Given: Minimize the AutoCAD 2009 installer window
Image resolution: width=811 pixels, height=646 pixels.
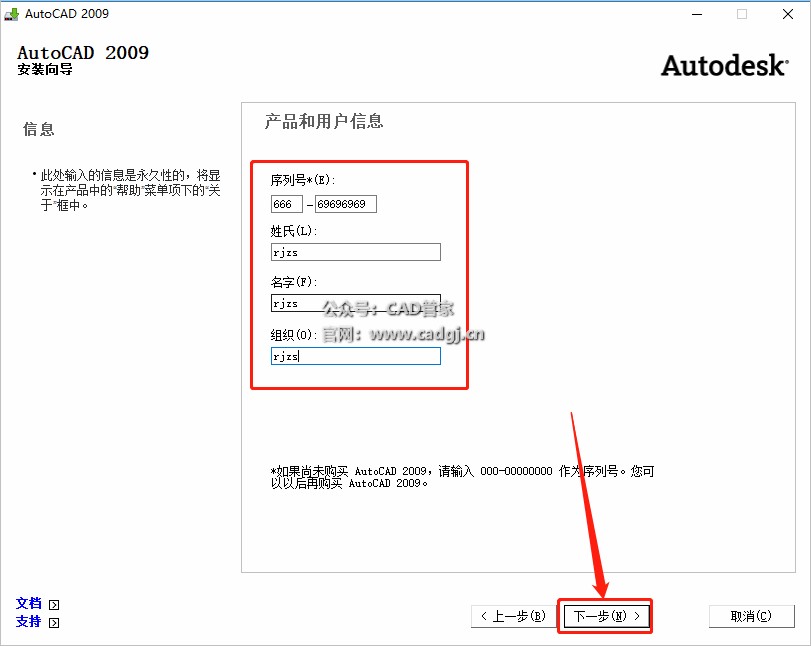Looking at the screenshot, I should click(697, 14).
